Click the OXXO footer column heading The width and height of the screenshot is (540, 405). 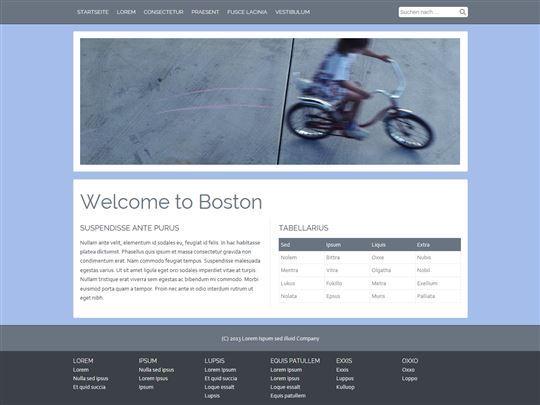point(410,361)
